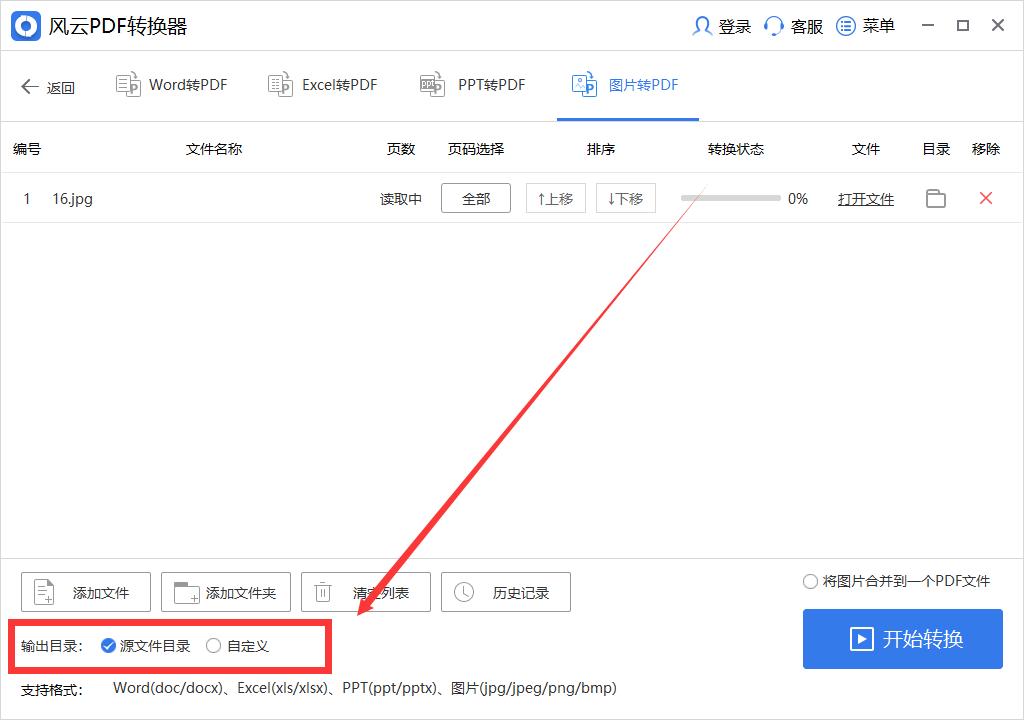Click the folder icon in the 16.jpg row
The width and height of the screenshot is (1024, 720).
tap(936, 198)
